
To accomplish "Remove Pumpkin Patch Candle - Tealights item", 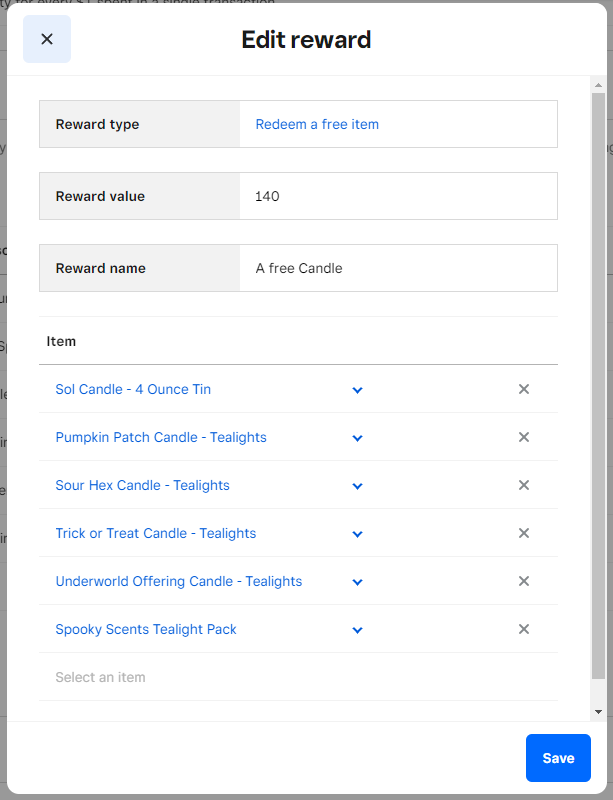I will 523,437.
